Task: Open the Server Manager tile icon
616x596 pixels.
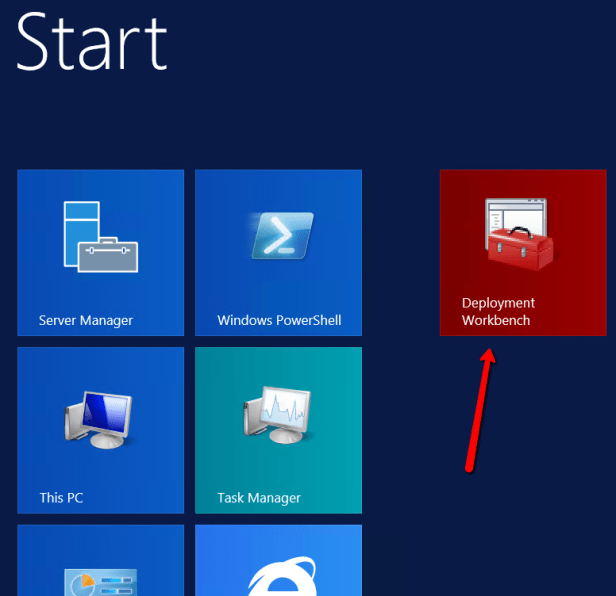Action: [100, 236]
